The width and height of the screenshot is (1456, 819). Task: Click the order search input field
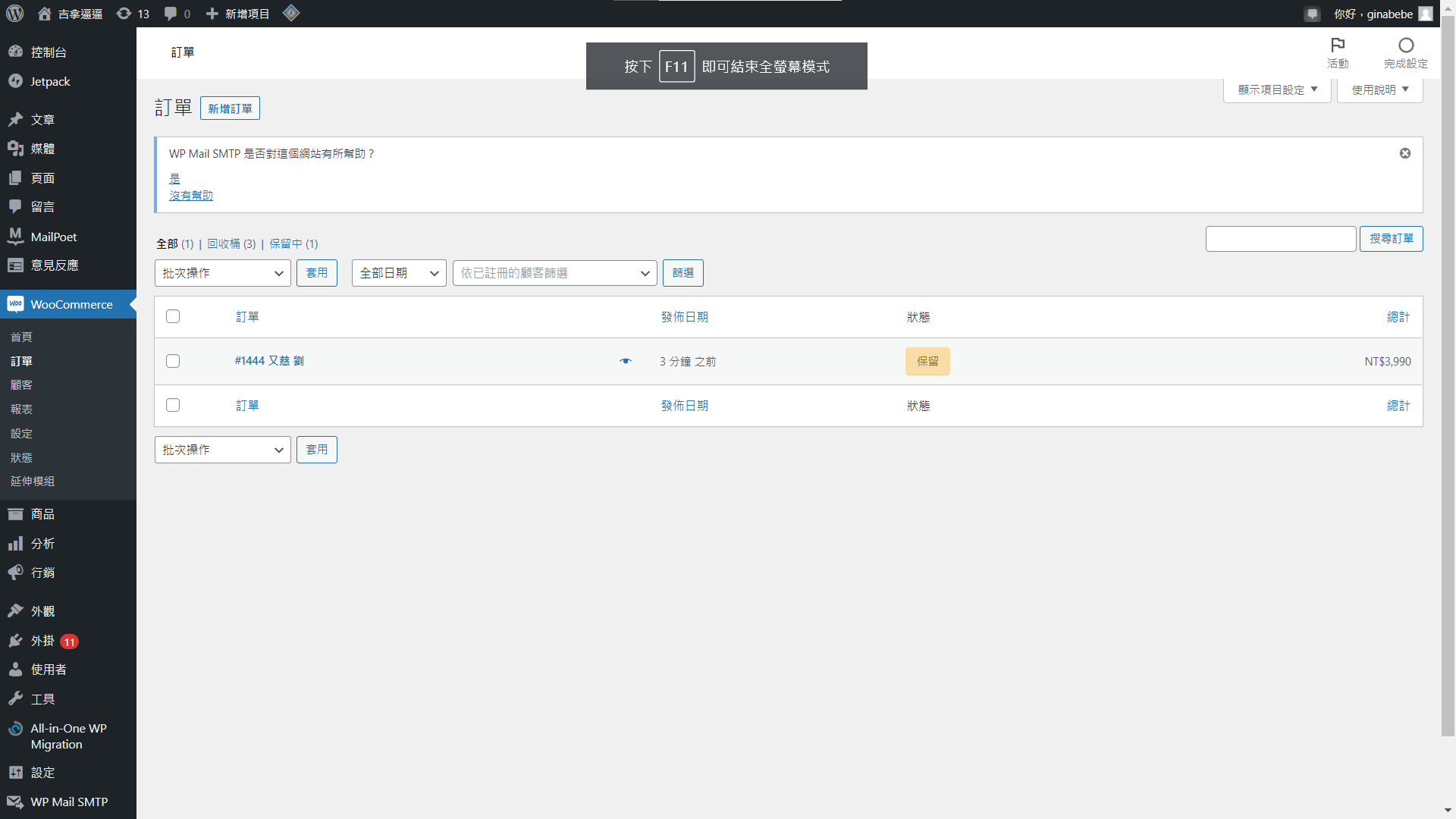coord(1280,239)
